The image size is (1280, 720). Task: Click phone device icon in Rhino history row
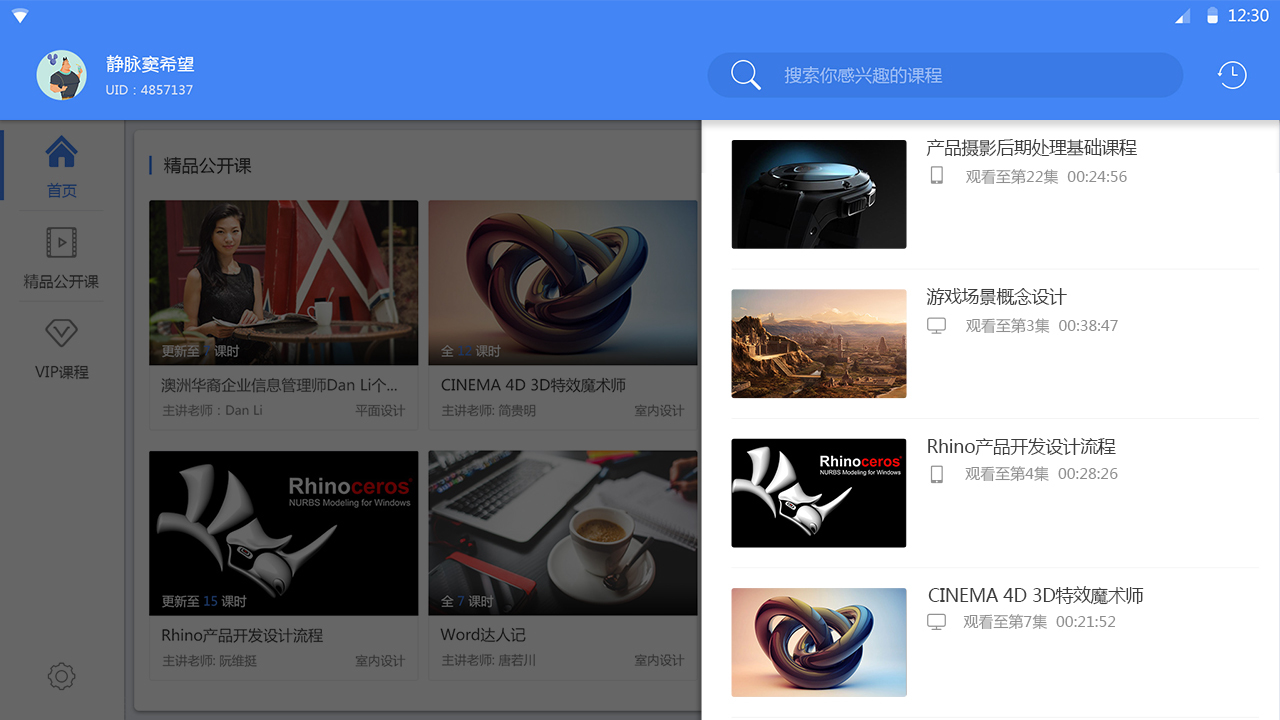[937, 474]
